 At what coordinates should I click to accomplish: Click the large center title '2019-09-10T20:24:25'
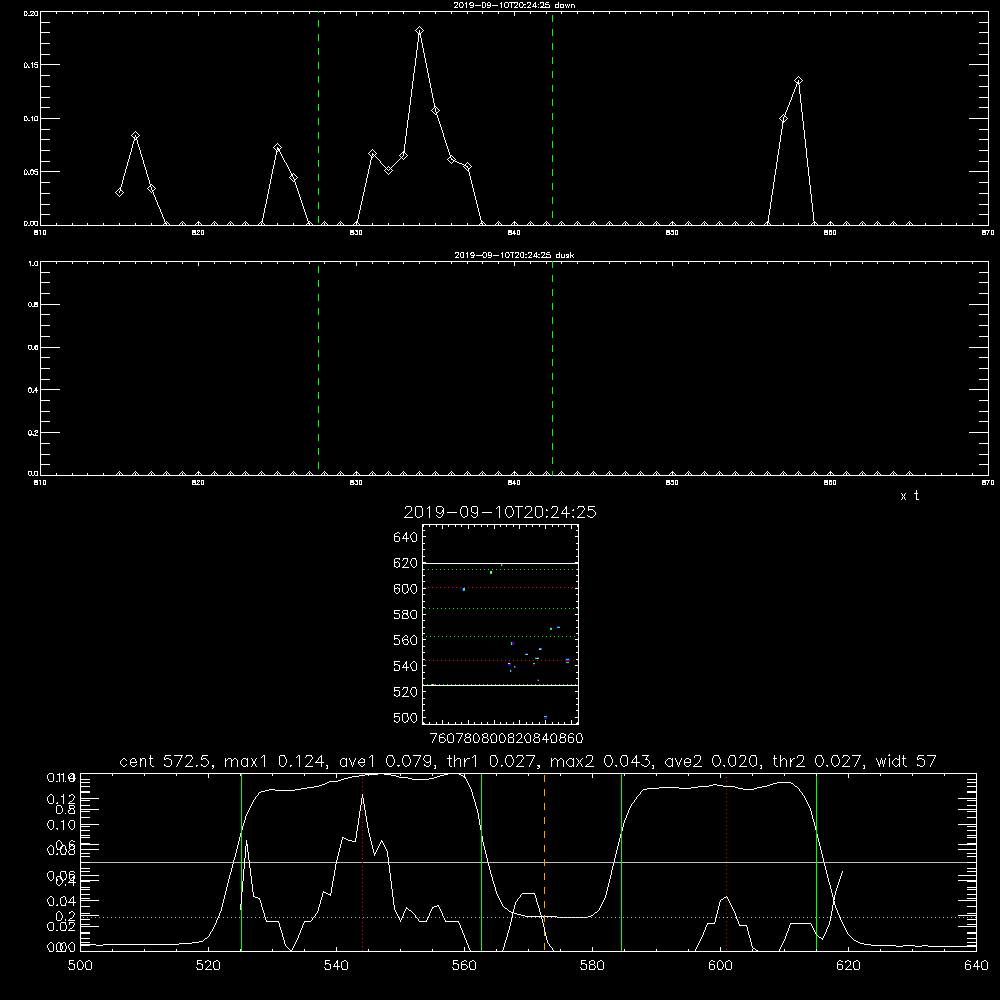[x=500, y=512]
